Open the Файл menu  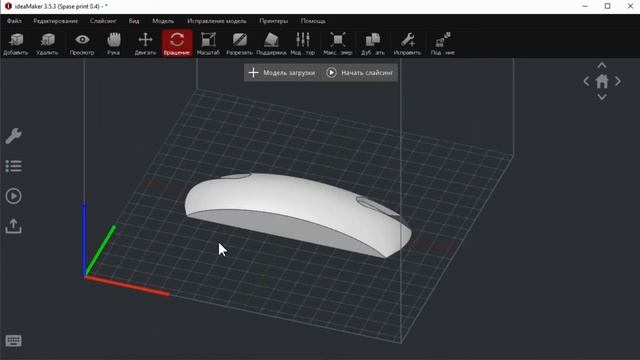pyautogui.click(x=14, y=21)
